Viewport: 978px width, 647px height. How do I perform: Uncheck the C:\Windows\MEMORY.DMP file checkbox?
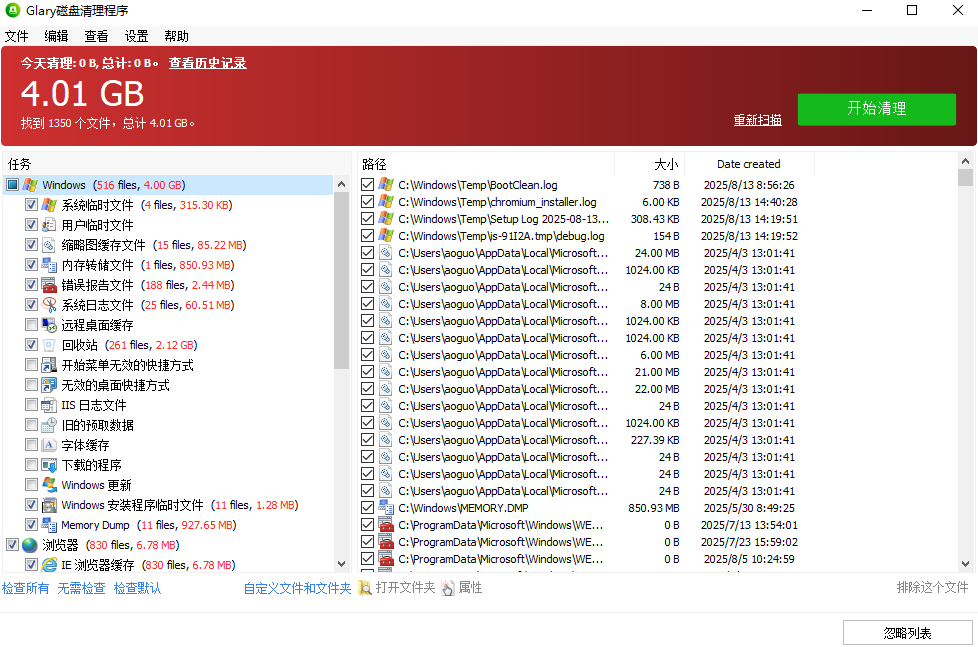[x=367, y=508]
